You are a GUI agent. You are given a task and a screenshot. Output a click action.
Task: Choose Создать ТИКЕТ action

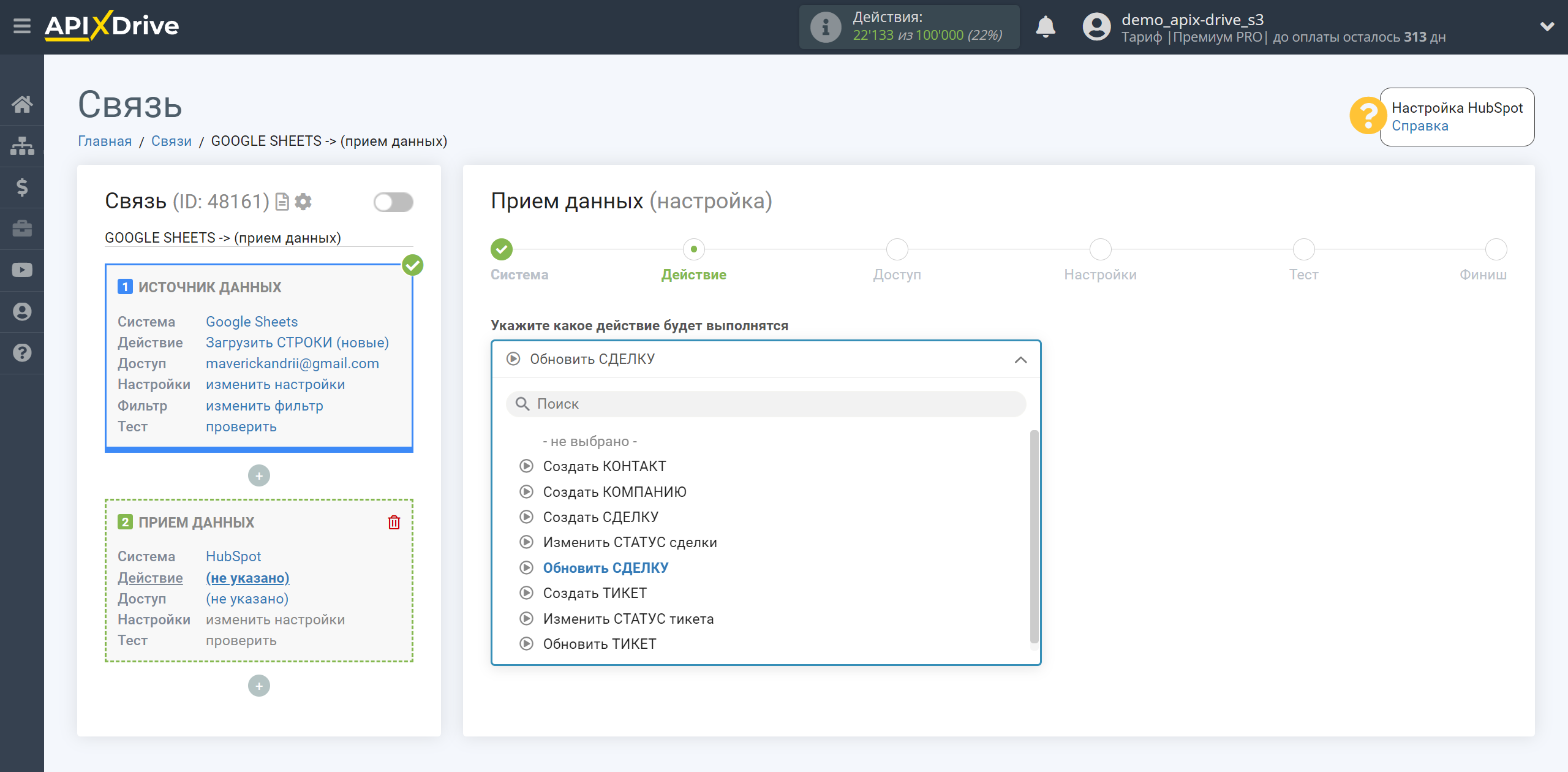pyautogui.click(x=595, y=593)
